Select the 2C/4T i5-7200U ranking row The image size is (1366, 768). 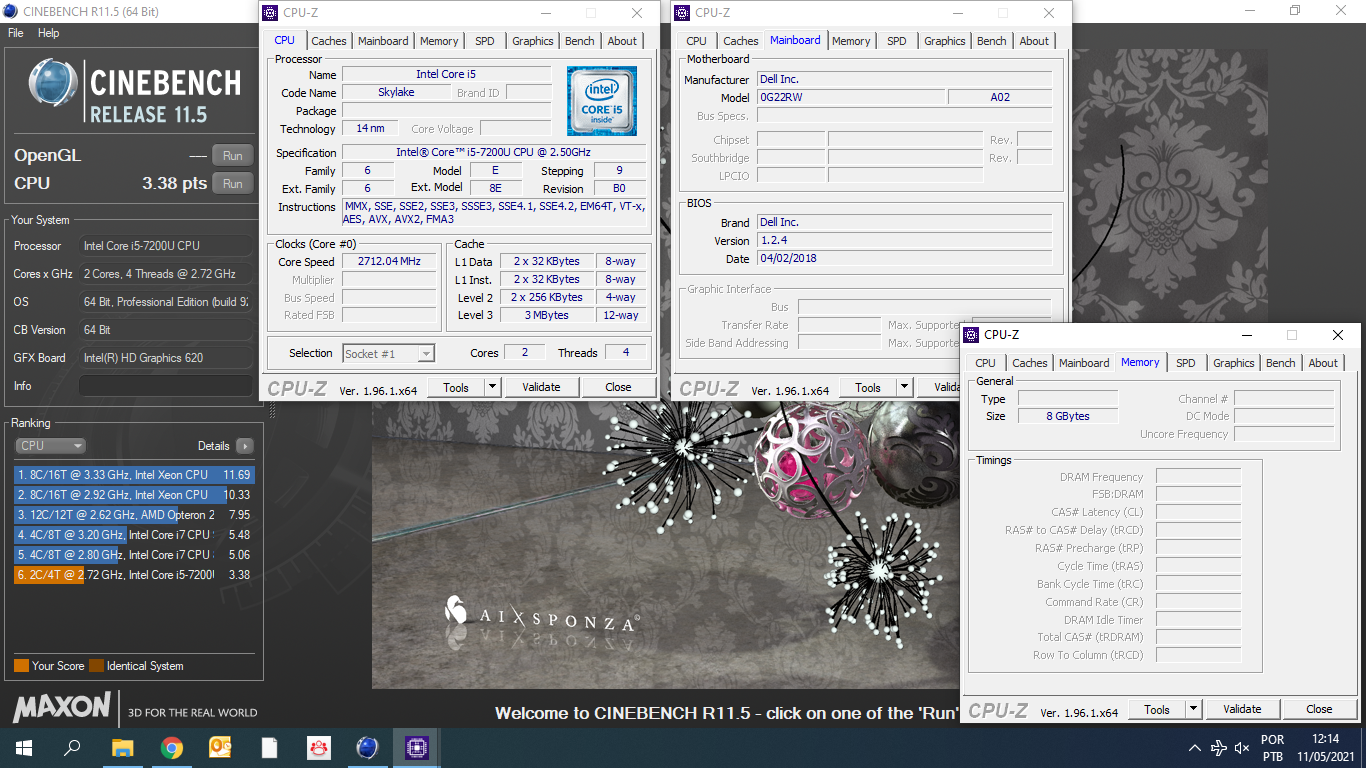point(134,575)
